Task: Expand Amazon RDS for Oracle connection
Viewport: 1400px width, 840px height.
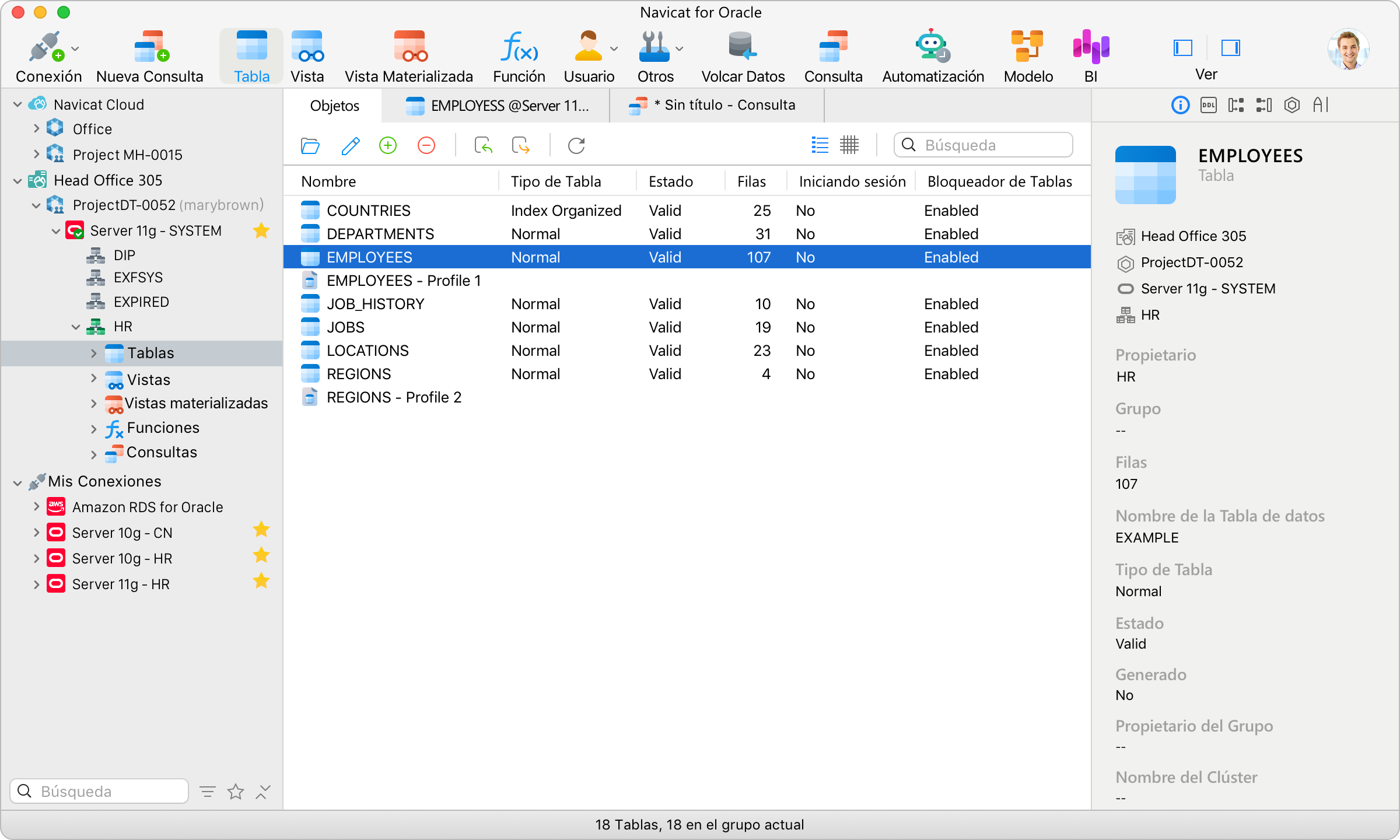Action: 36,506
